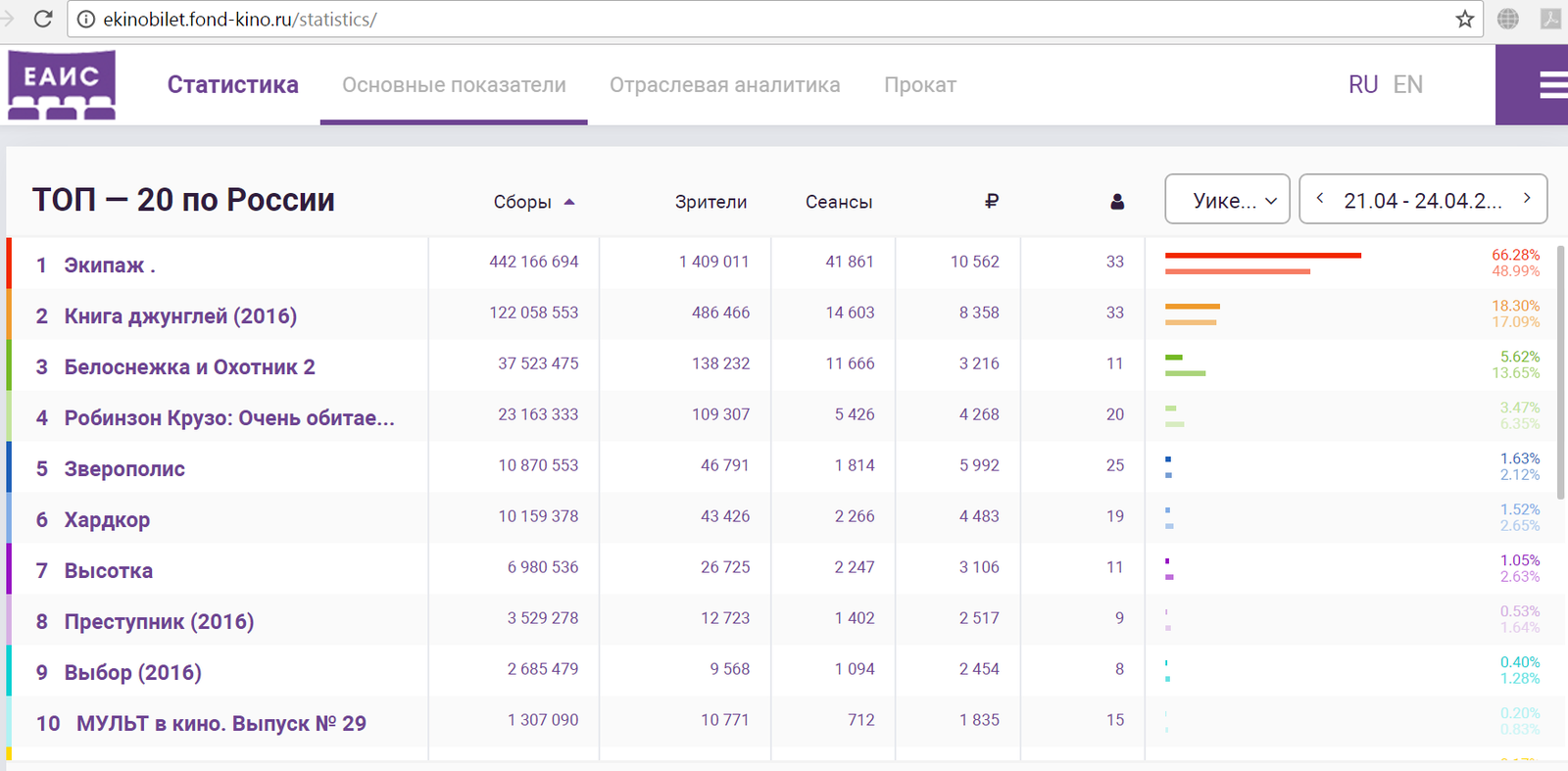Go to next date period

[x=1527, y=198]
